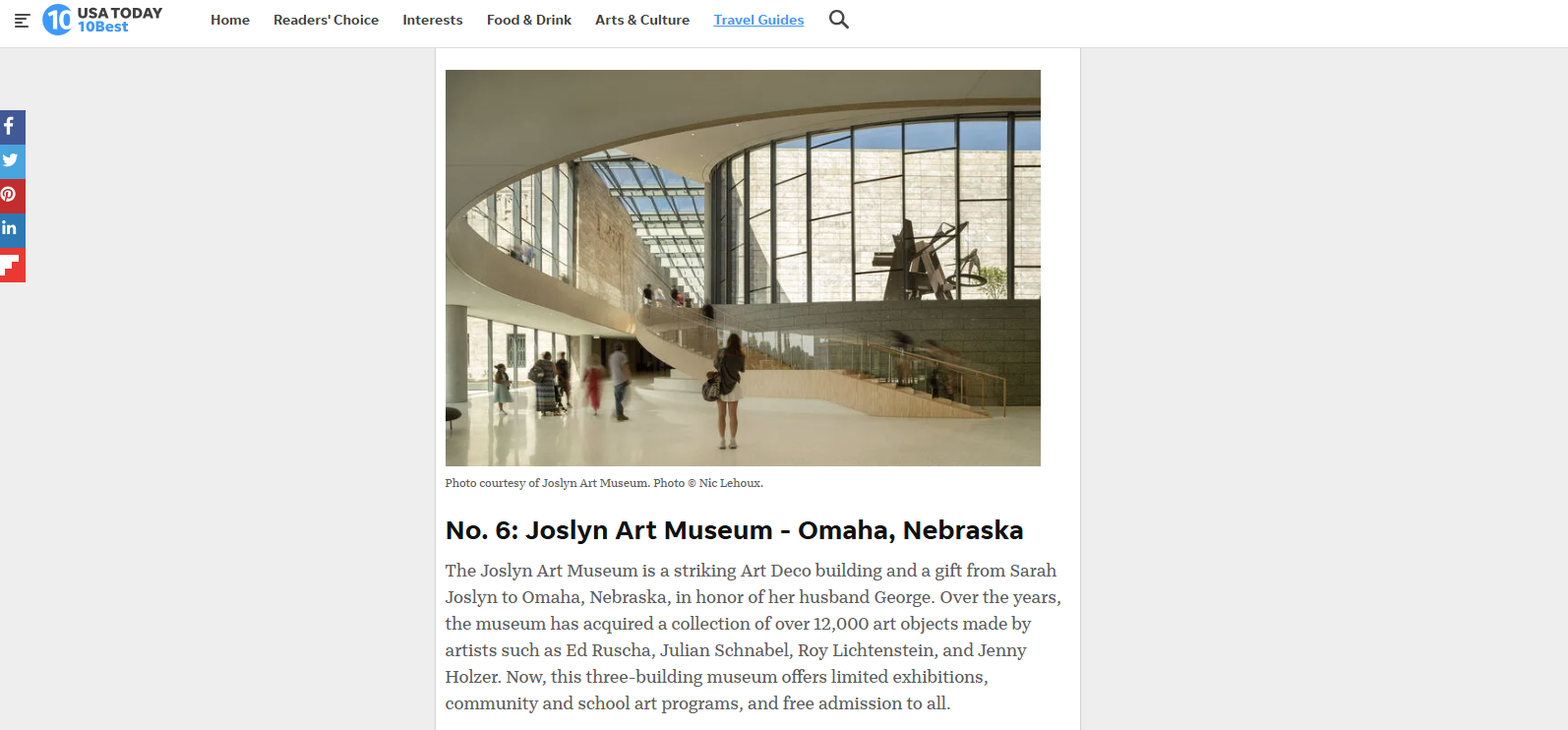Open the Interests menu
The height and width of the screenshot is (730, 1568).
coord(433,20)
